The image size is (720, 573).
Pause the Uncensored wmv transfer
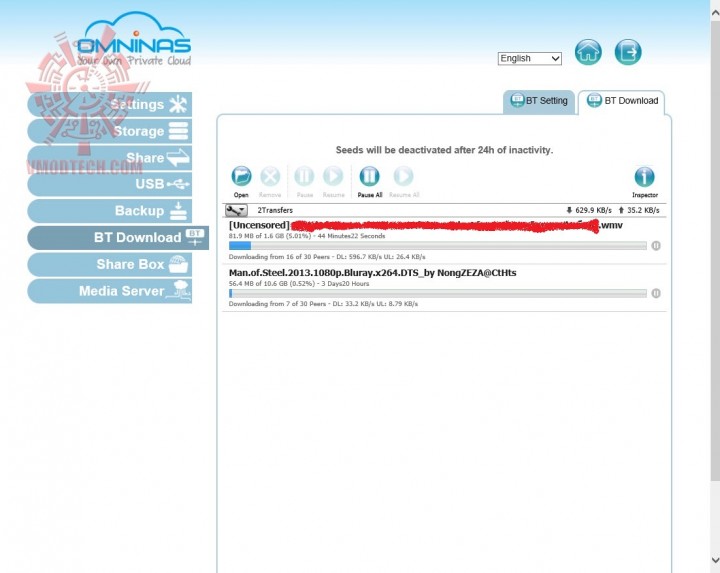(656, 246)
